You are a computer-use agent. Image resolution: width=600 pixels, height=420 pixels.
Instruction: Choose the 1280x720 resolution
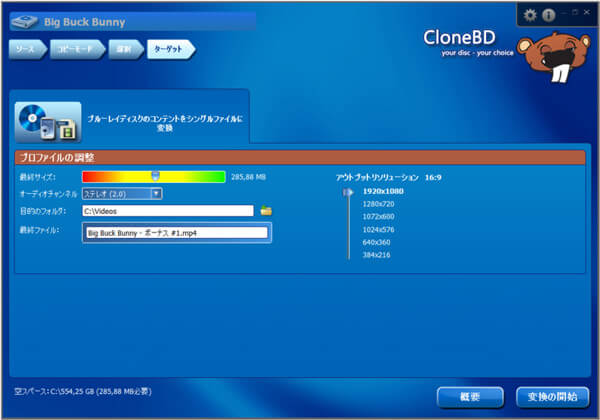pyautogui.click(x=378, y=204)
